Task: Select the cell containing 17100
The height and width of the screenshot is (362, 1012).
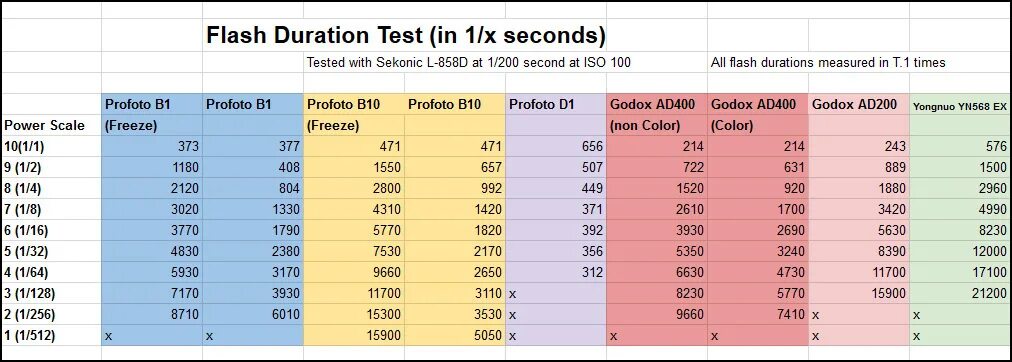Action: (x=960, y=272)
